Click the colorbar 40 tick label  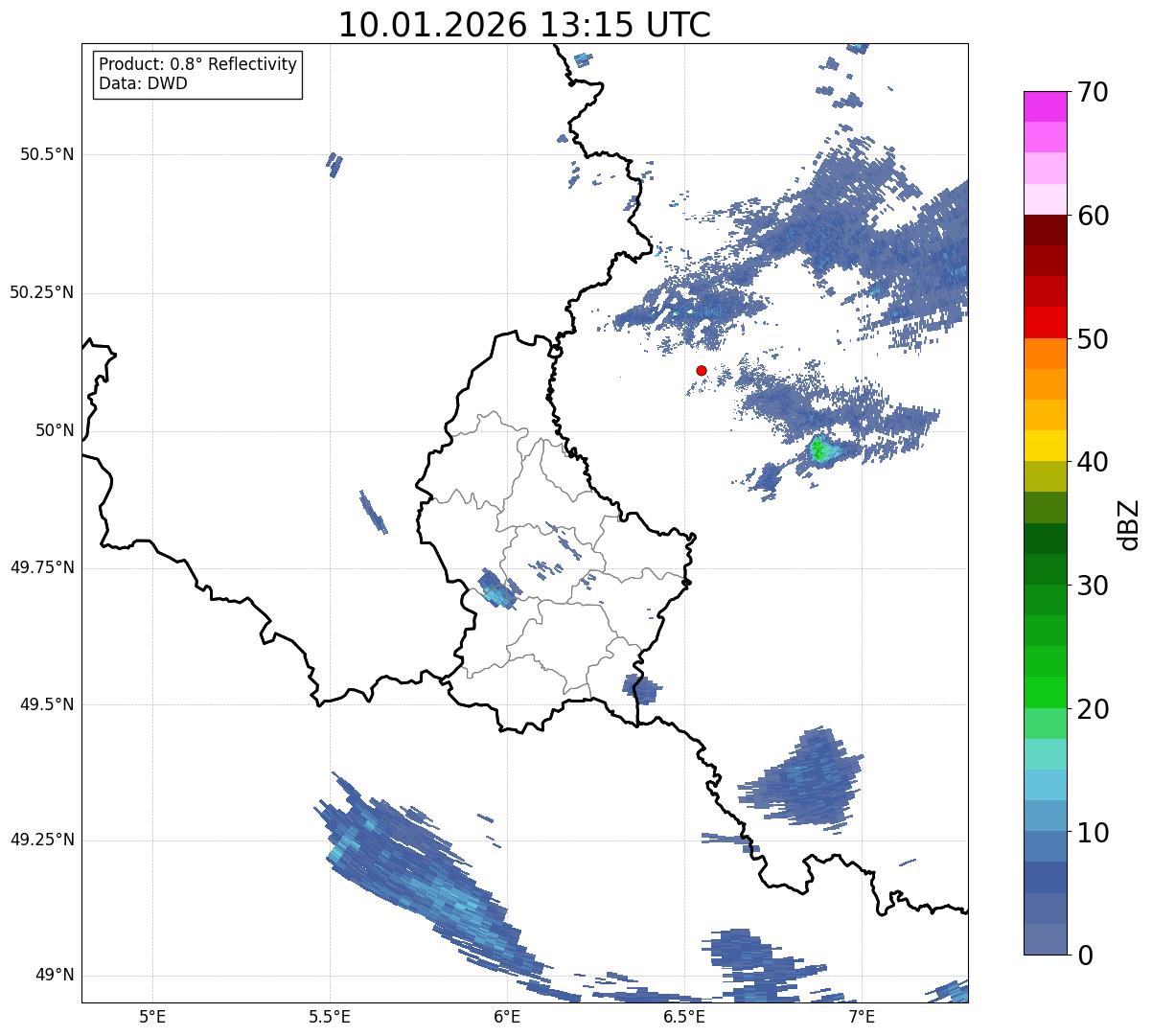coord(1093,462)
